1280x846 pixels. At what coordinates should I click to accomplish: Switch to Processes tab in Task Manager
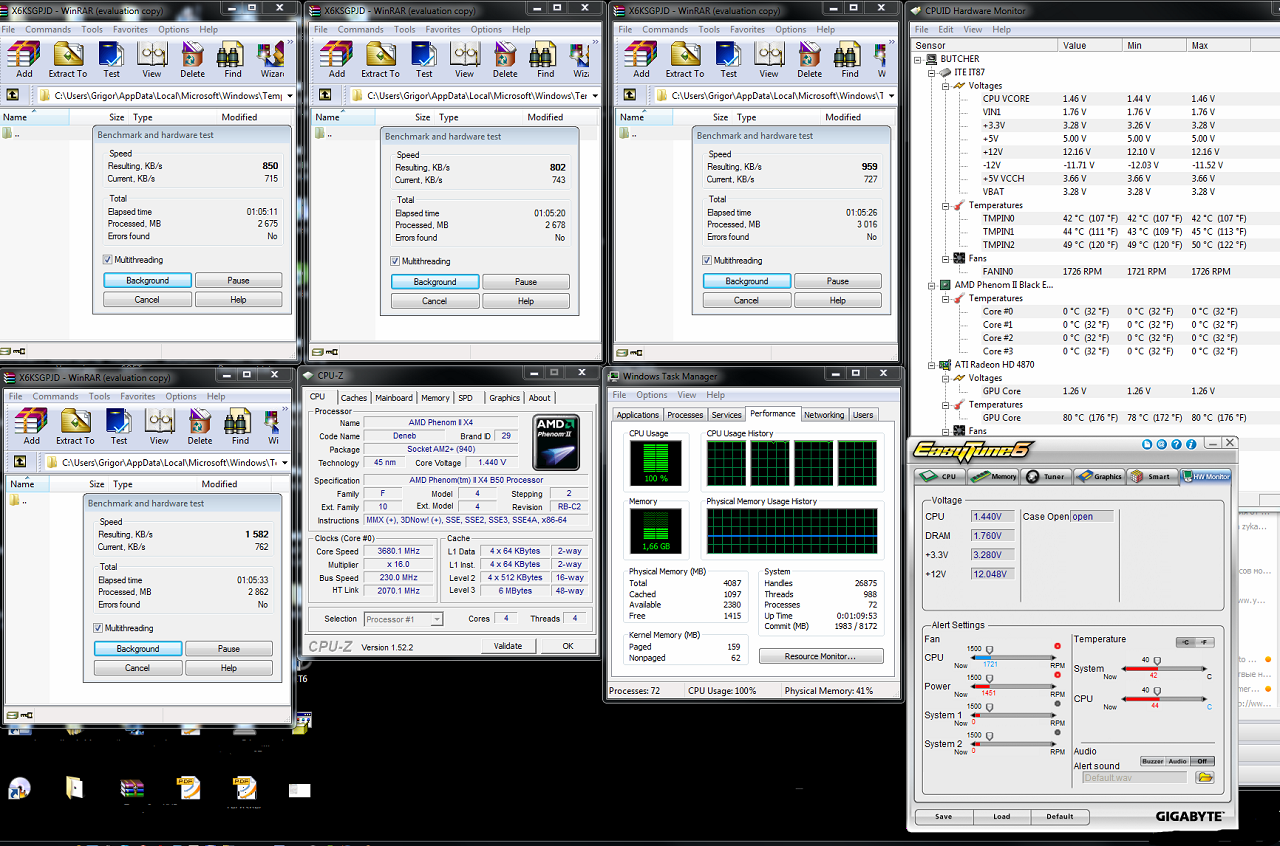[685, 415]
